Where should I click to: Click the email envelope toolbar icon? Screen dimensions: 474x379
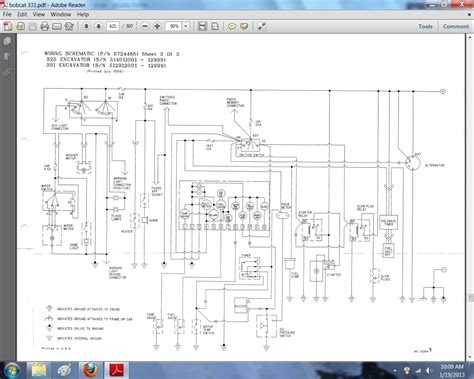click(x=57, y=26)
